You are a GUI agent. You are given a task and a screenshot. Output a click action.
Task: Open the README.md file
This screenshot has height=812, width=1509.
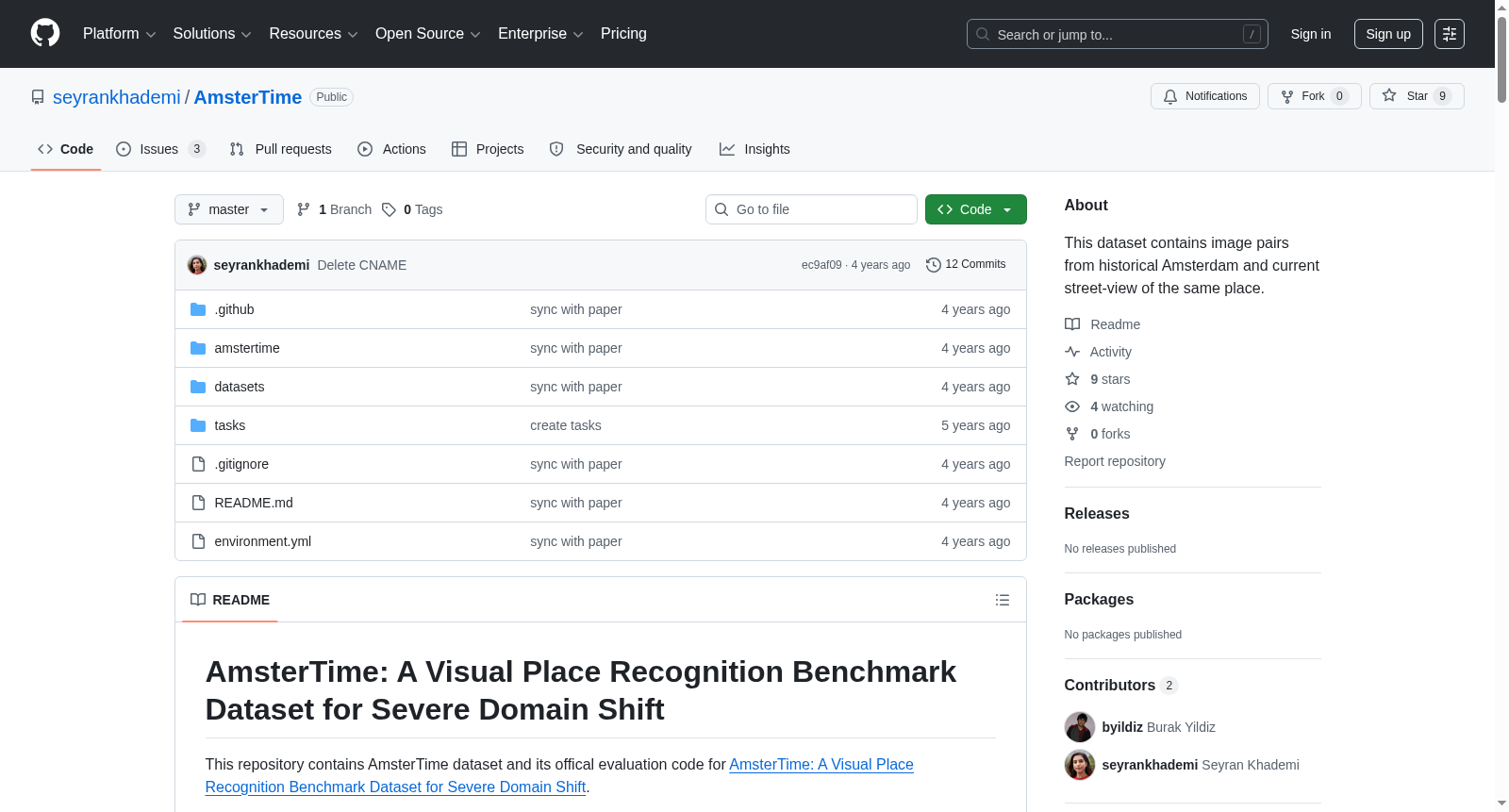(x=254, y=503)
